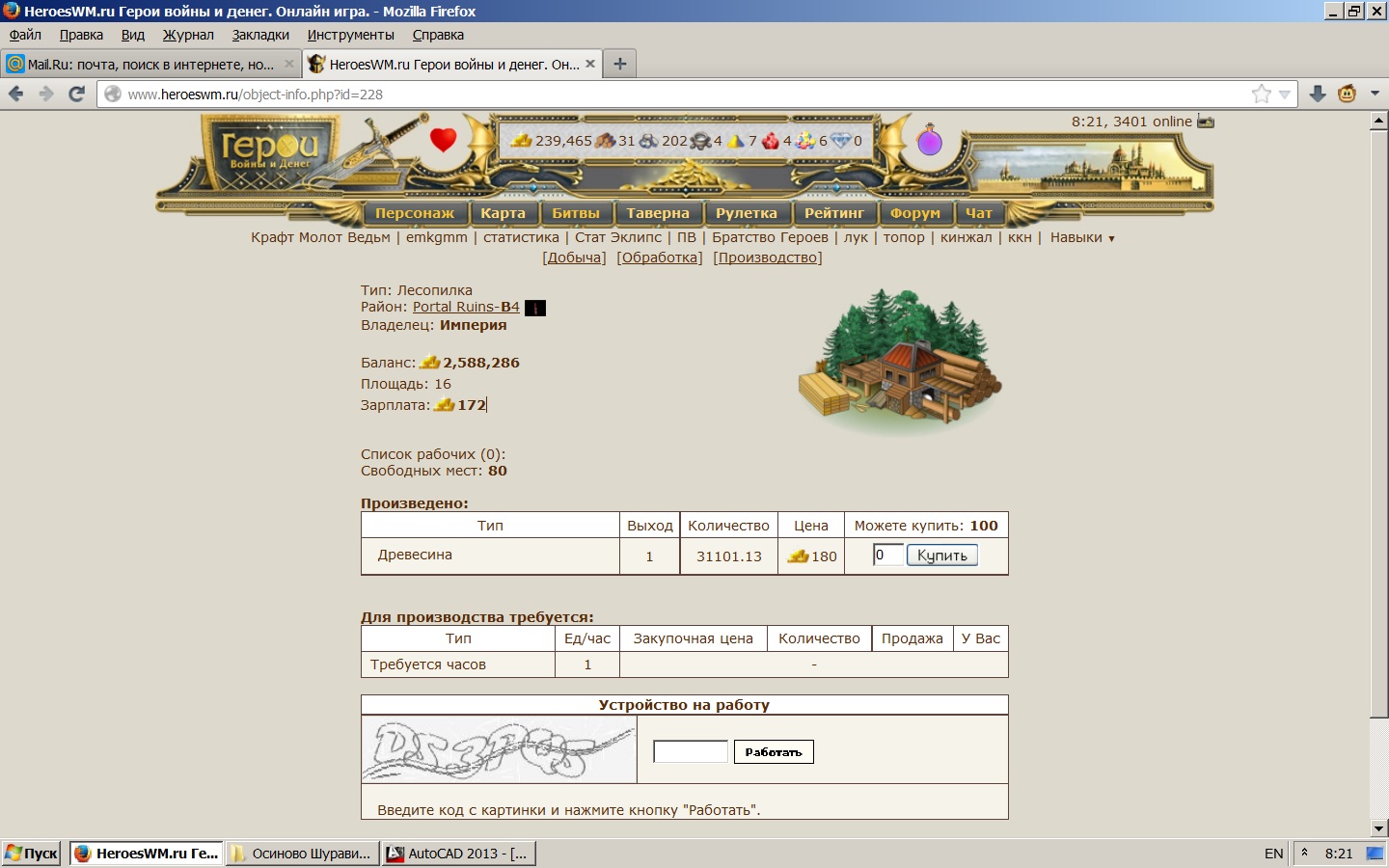Open the Вид menu
This screenshot has height=868, width=1389.
133,35
